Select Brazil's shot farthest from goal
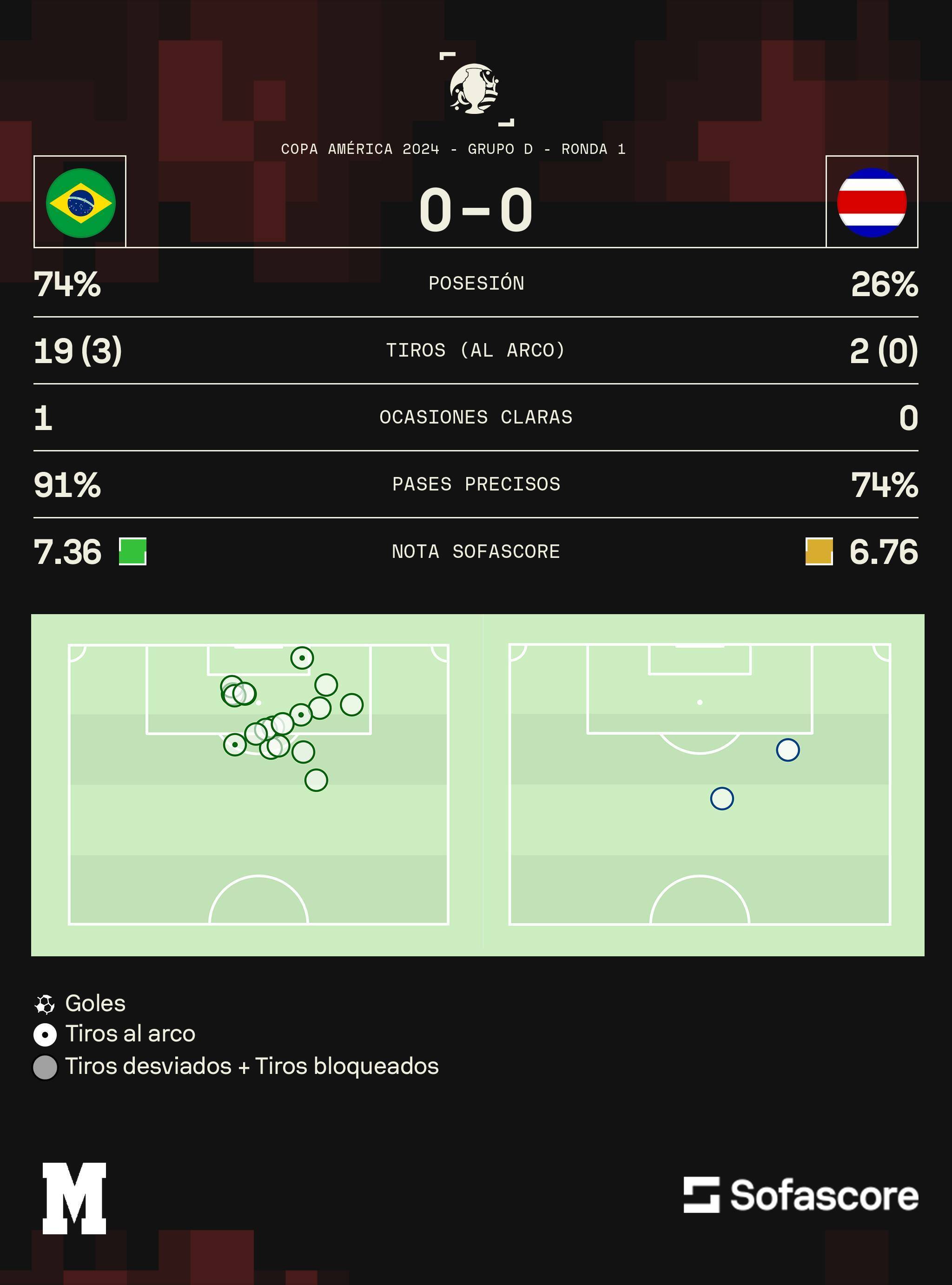This screenshot has width=952, height=1285. (x=316, y=780)
